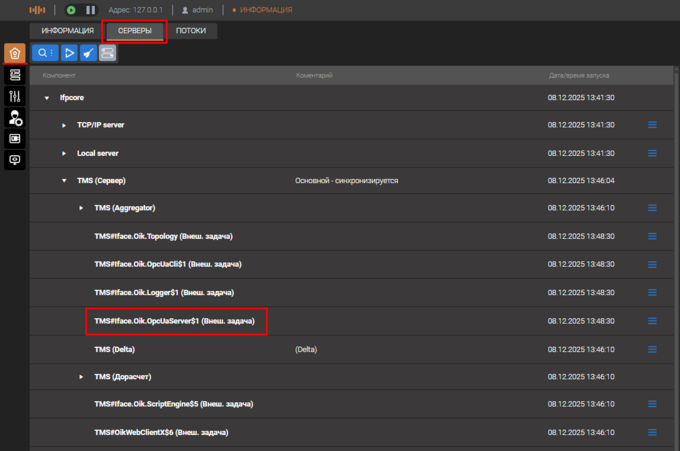Click the broom cleanup toolbar icon

coord(88,53)
